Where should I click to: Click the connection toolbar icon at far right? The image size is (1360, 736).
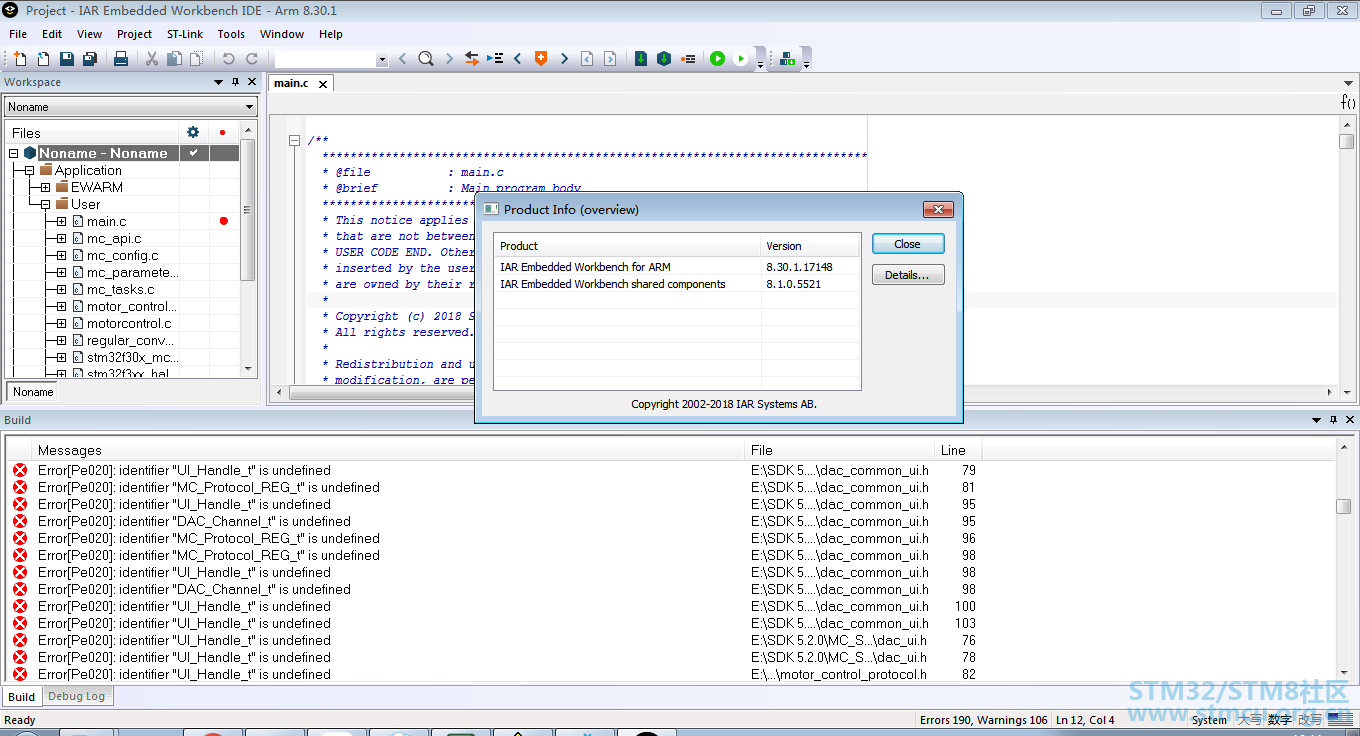click(788, 59)
